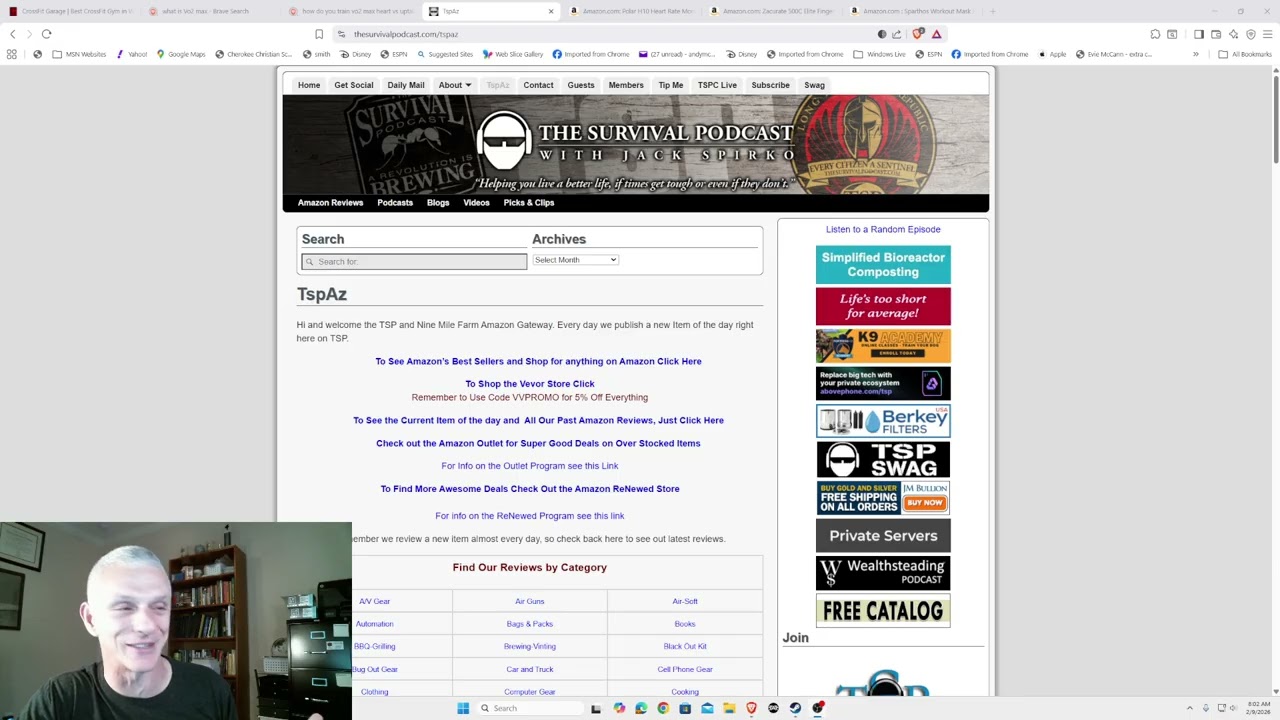Open the Archives Select Month dropdown

click(x=575, y=260)
